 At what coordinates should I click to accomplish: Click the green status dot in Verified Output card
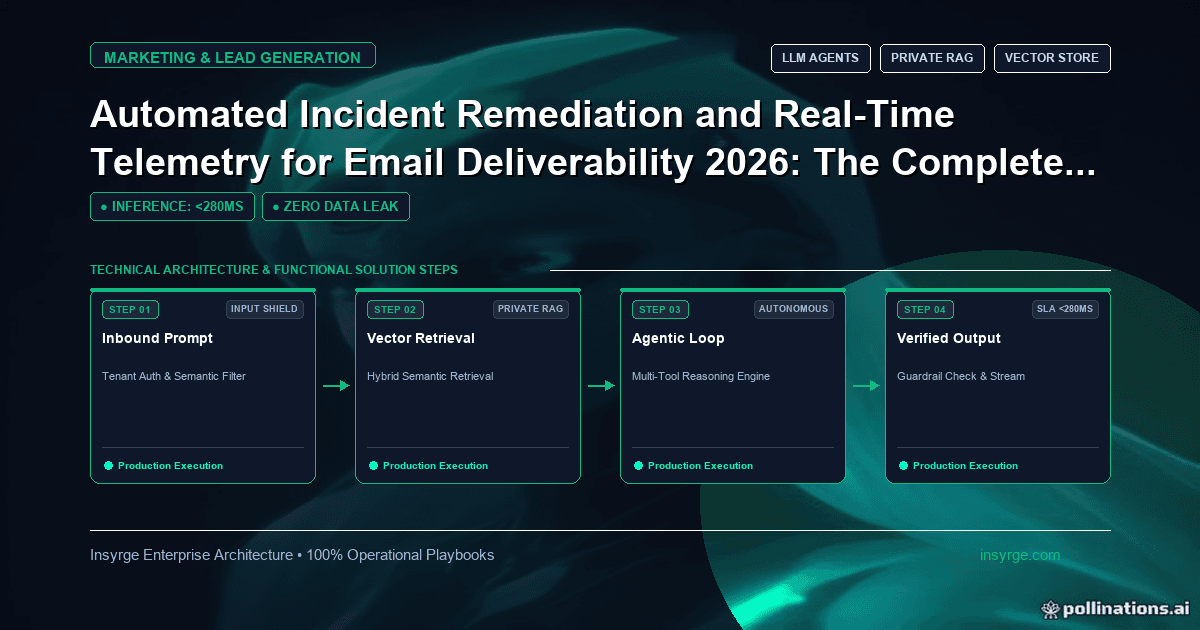pyautogui.click(x=903, y=465)
